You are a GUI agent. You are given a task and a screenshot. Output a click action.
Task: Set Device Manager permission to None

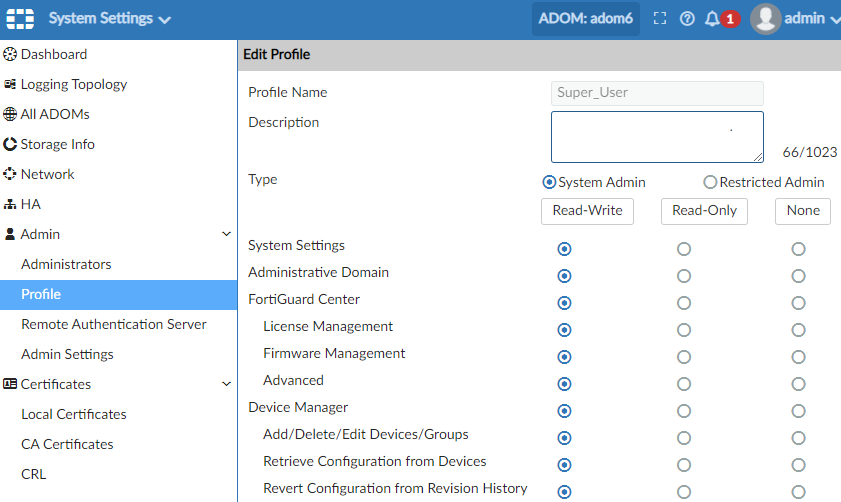798,410
